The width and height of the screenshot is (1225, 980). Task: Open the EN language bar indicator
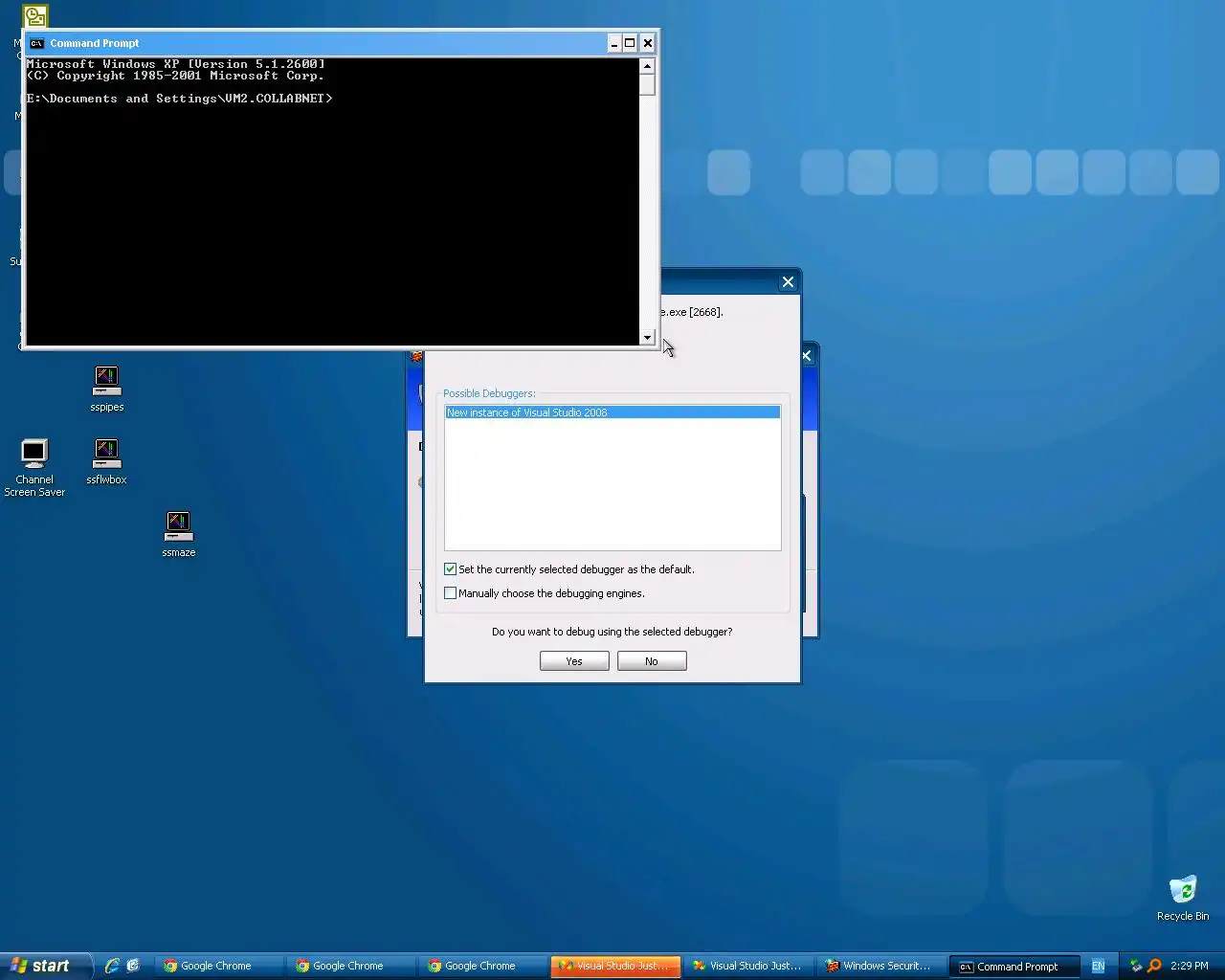pos(1098,966)
